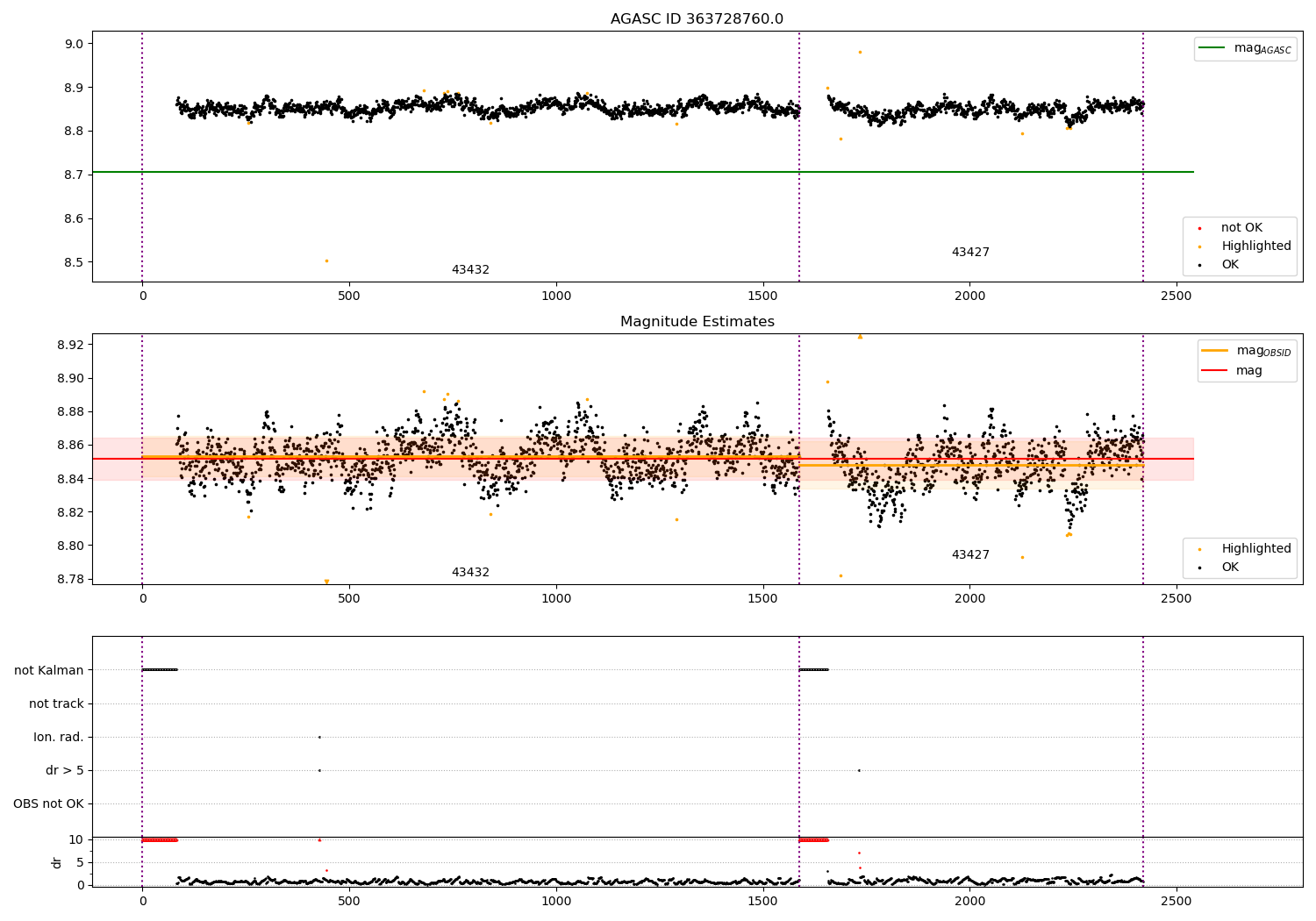Screen dimensions: 1316x921
Task: Click the 500 x-axis tick of Magnitude Estimates plot
Action: coord(349,599)
